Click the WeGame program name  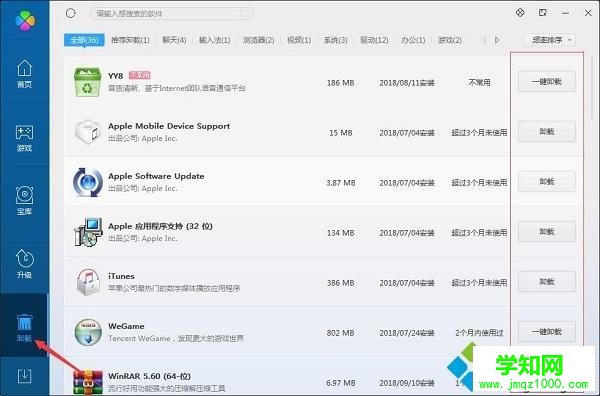point(126,326)
